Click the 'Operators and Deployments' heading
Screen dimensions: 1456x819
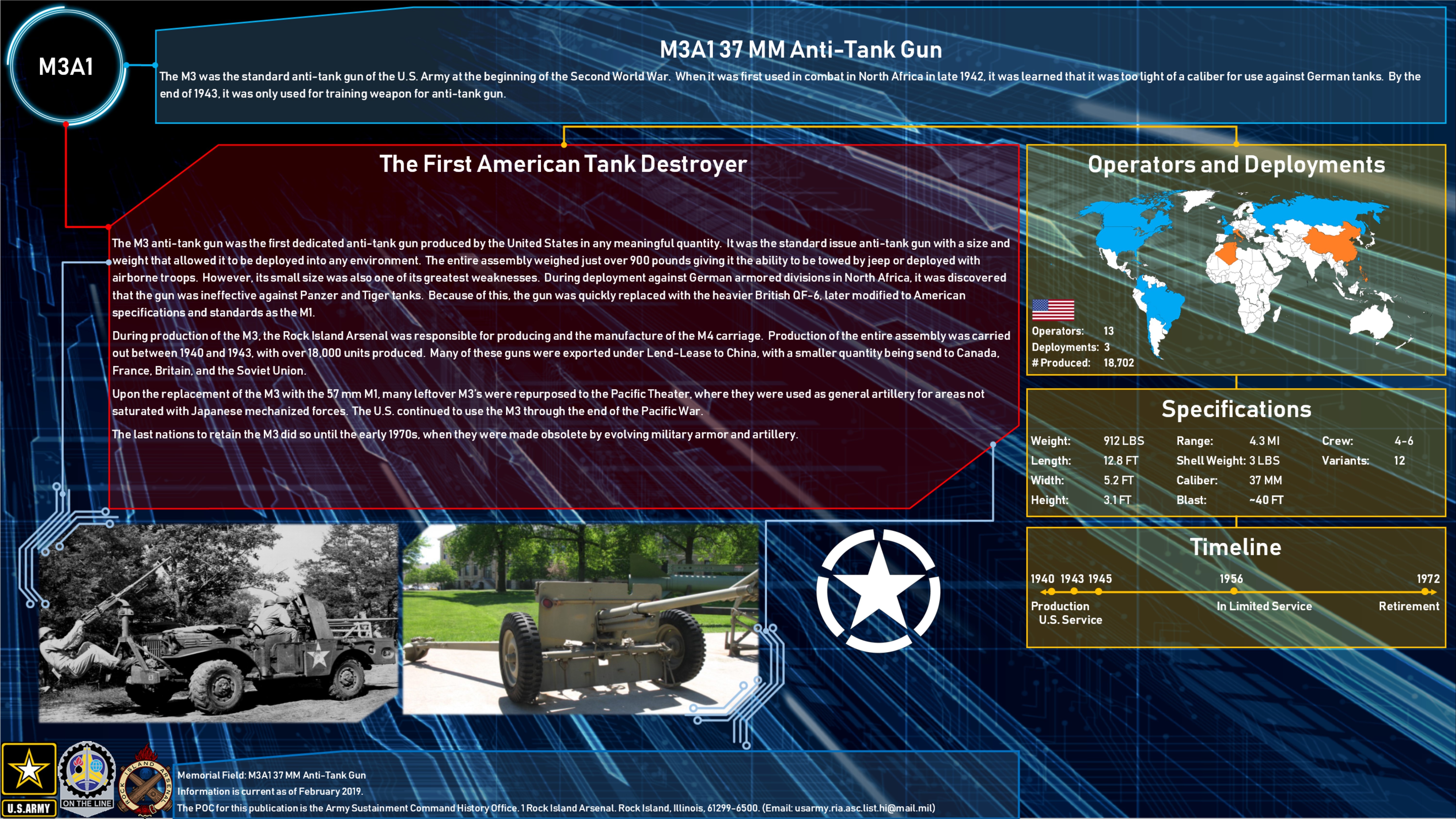tap(1236, 165)
